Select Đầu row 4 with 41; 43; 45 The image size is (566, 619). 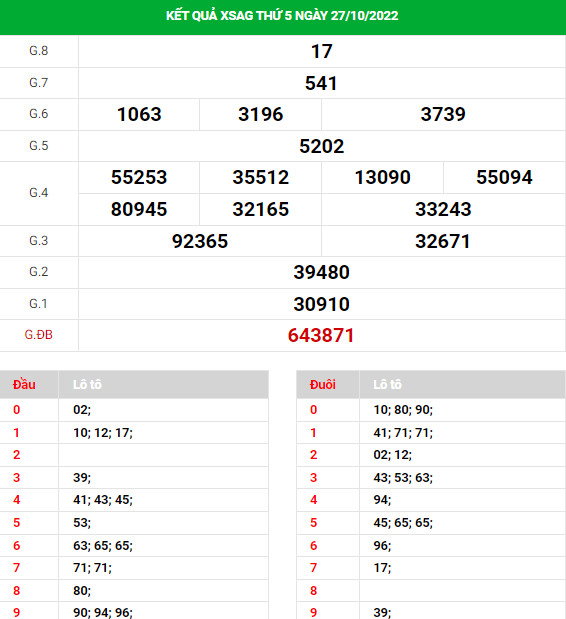click(x=134, y=500)
